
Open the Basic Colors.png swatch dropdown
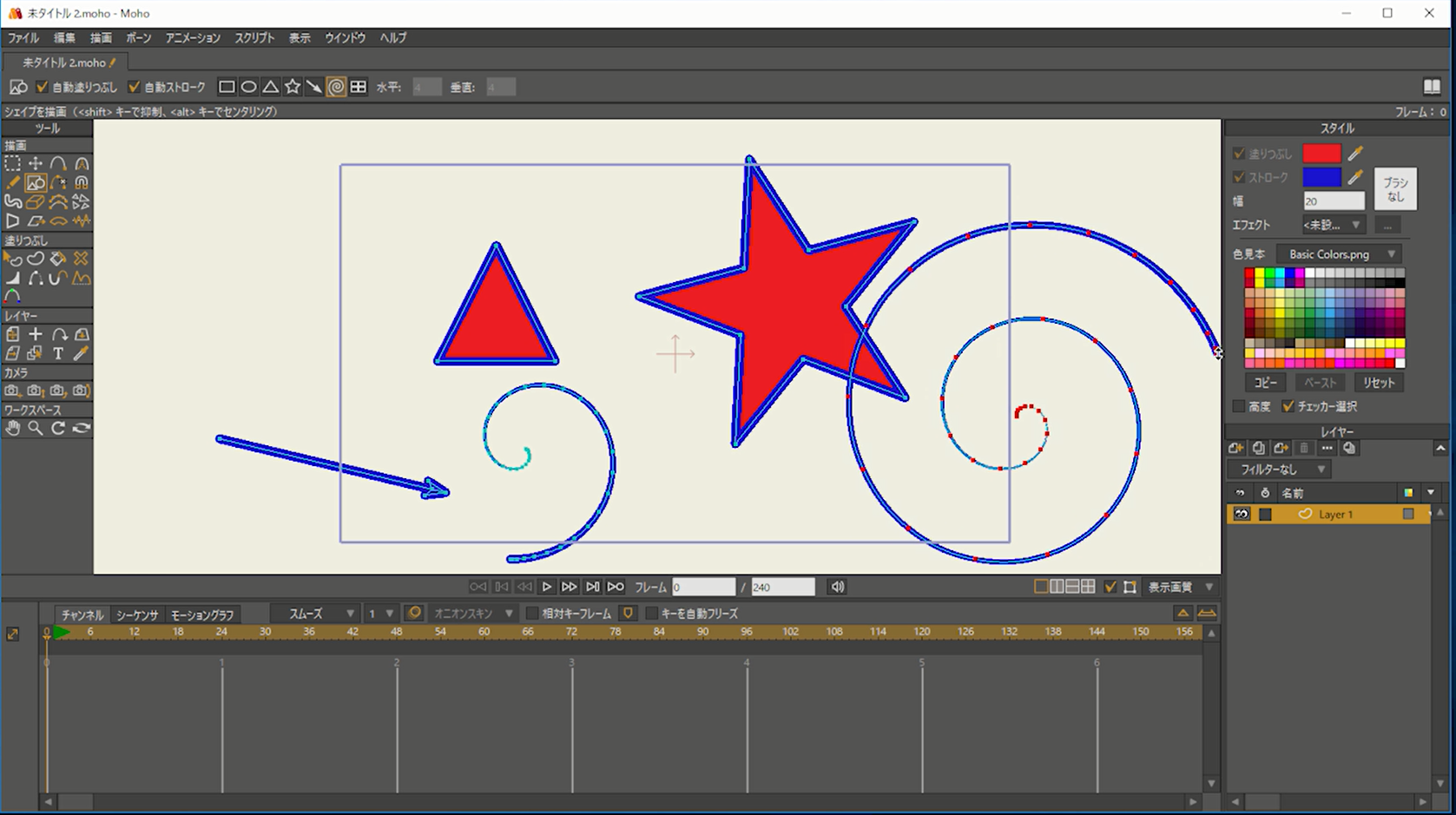[x=1341, y=254]
